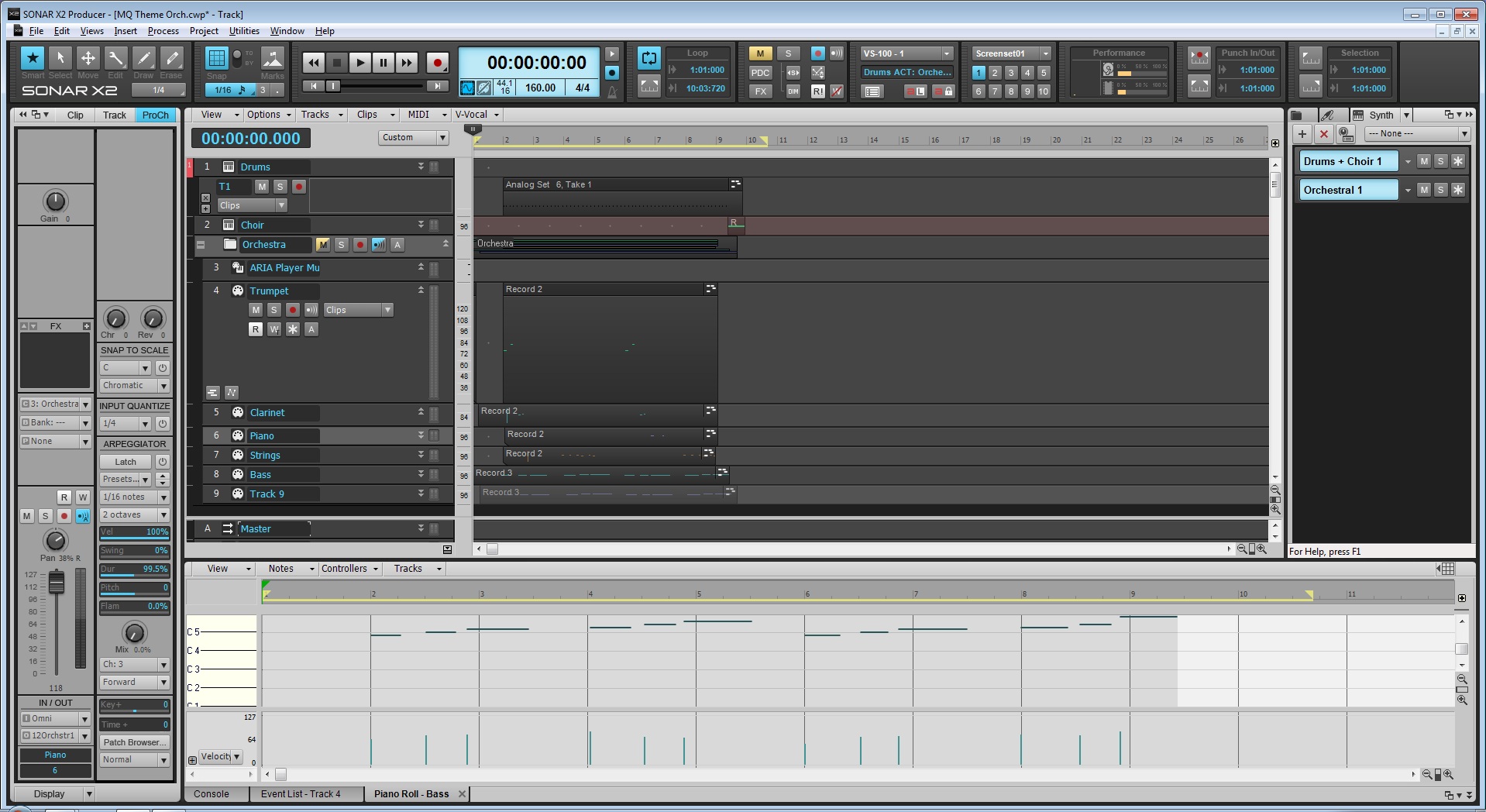Stop playback in the transport
The height and width of the screenshot is (812, 1486).
pyautogui.click(x=336, y=63)
